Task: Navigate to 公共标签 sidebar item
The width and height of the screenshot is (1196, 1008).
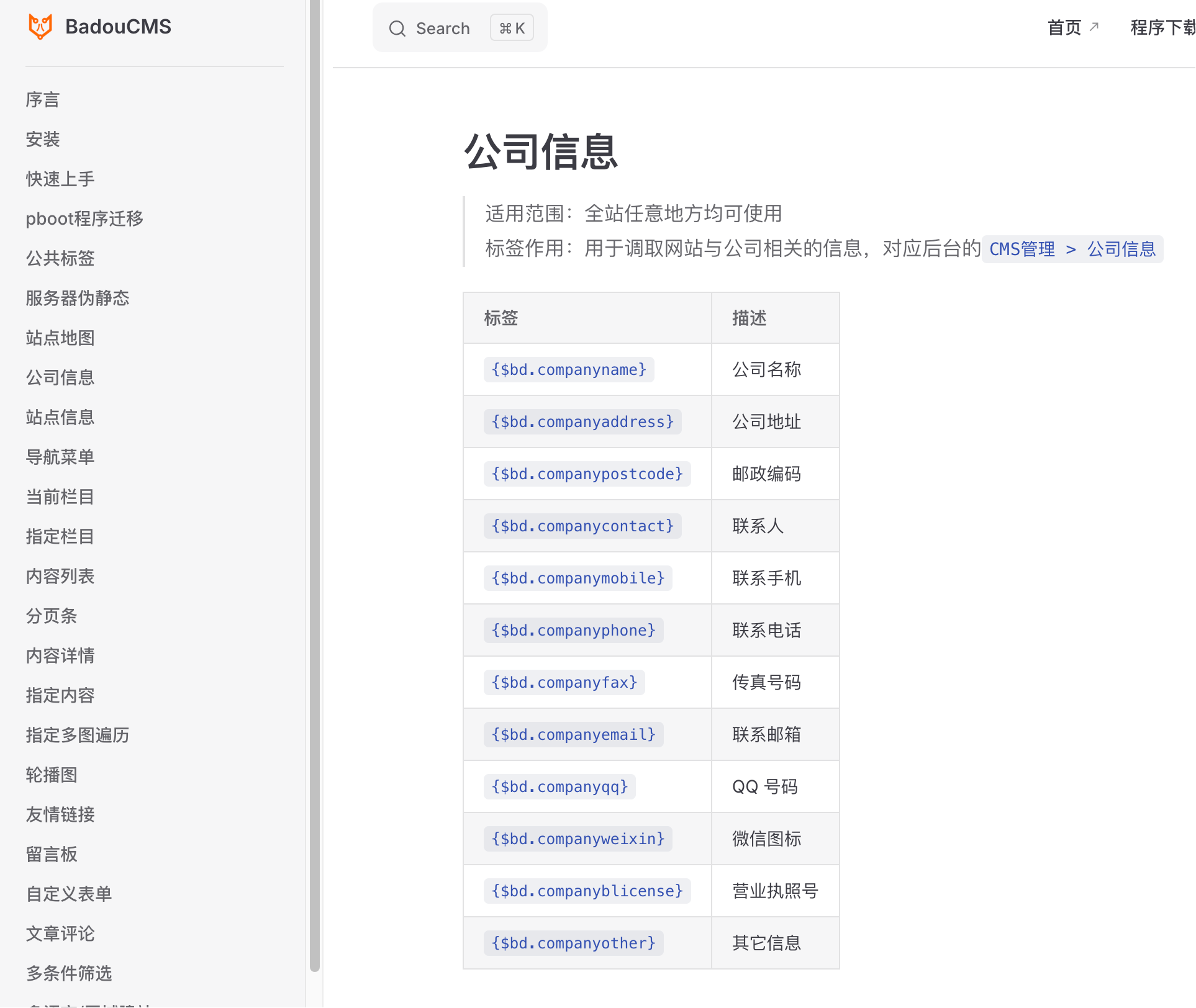Action: click(60, 259)
